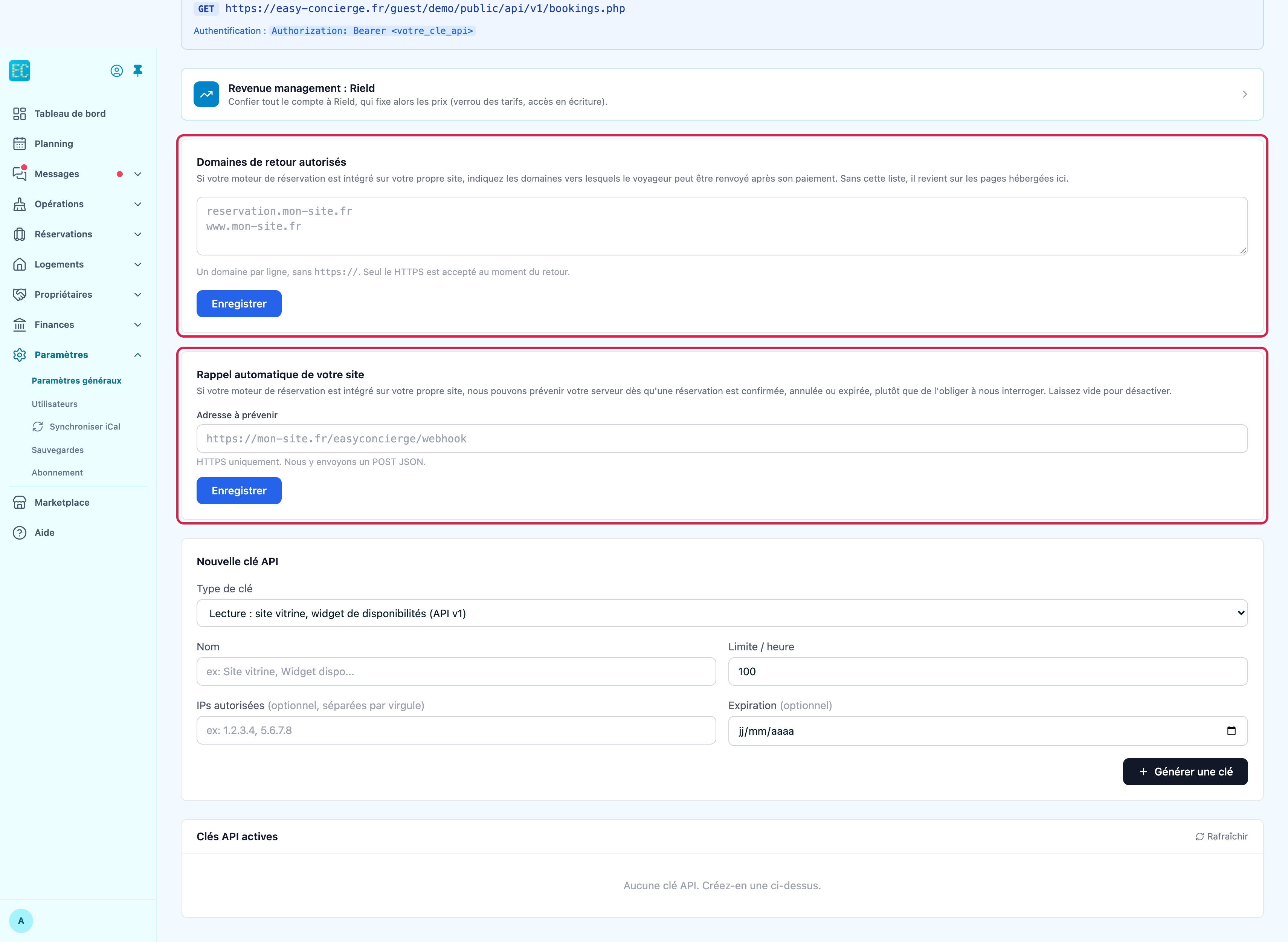Expand the Finances submenu chevron

tap(138, 324)
